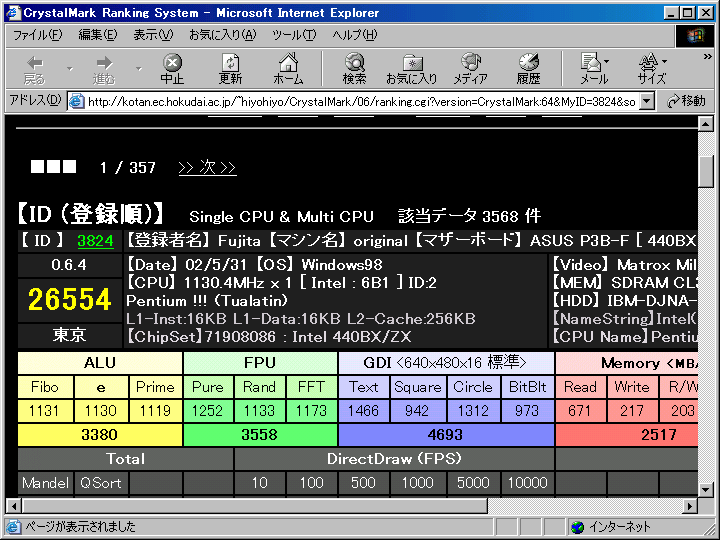
Task: Open the forward button history dropdown
Action: pos(138,69)
